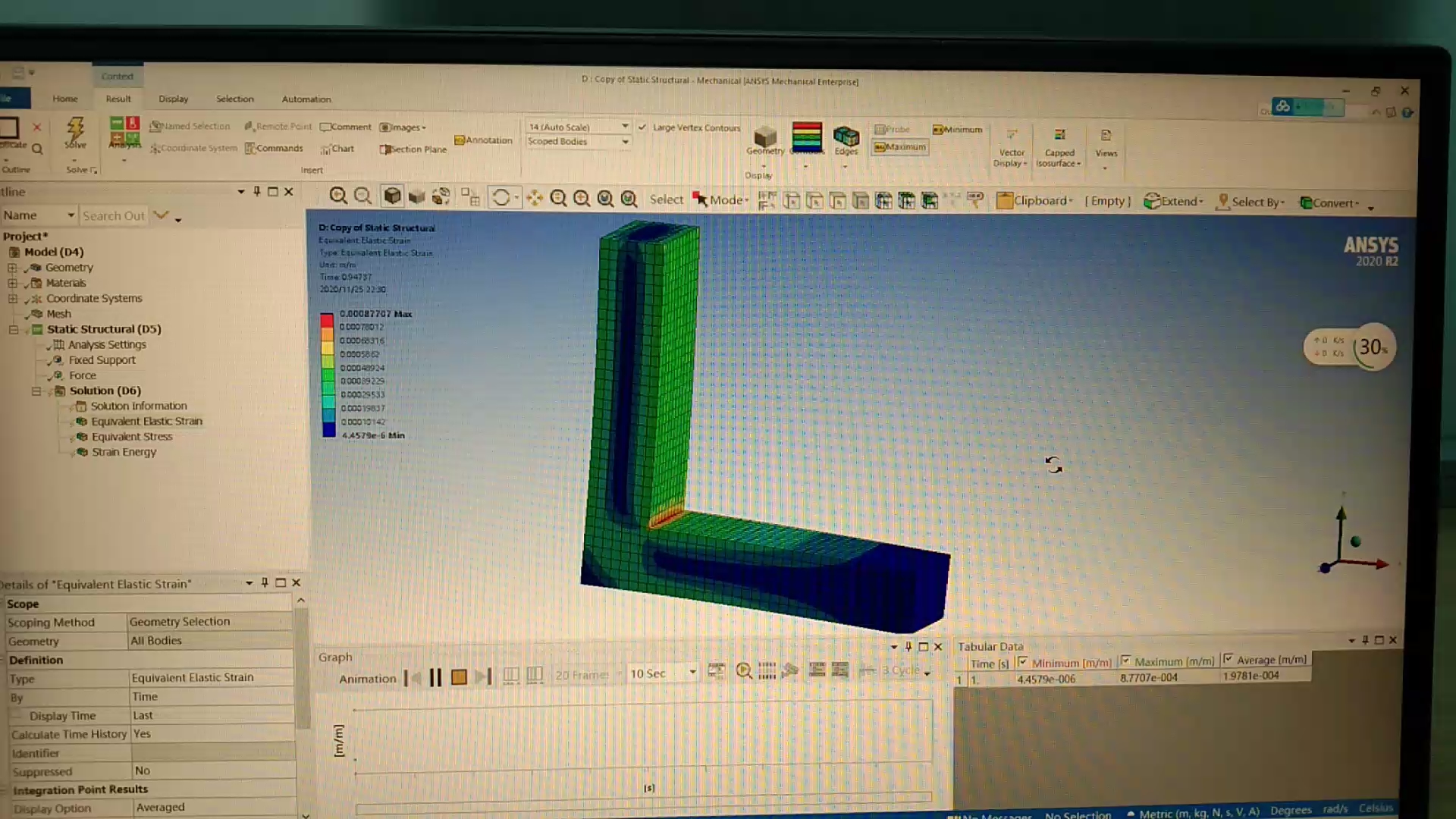The height and width of the screenshot is (819, 1456).
Task: Click the Zoom To Fit magnifier icon
Action: 605,199
